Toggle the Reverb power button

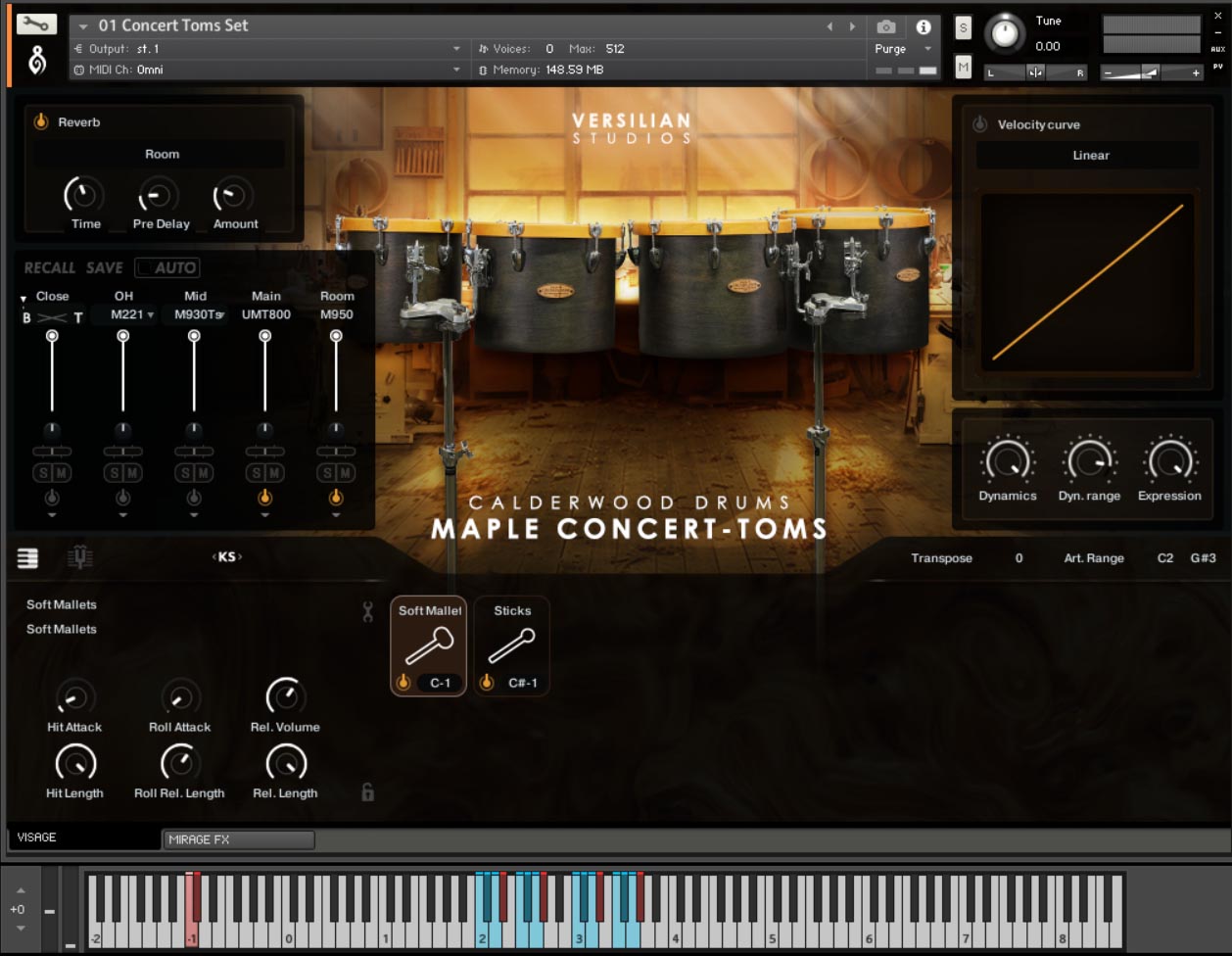(x=41, y=122)
